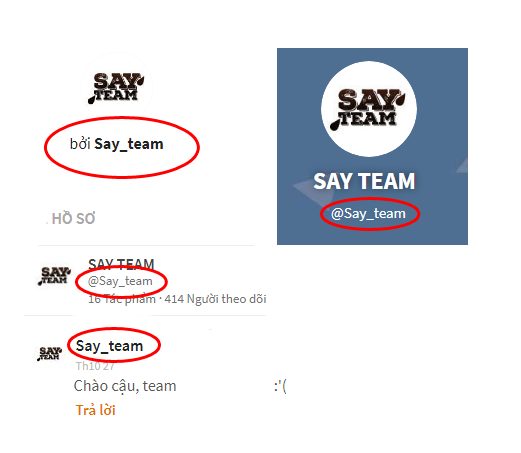Reply using the orange 'Trả lời' link
The image size is (521, 453).
point(96,410)
